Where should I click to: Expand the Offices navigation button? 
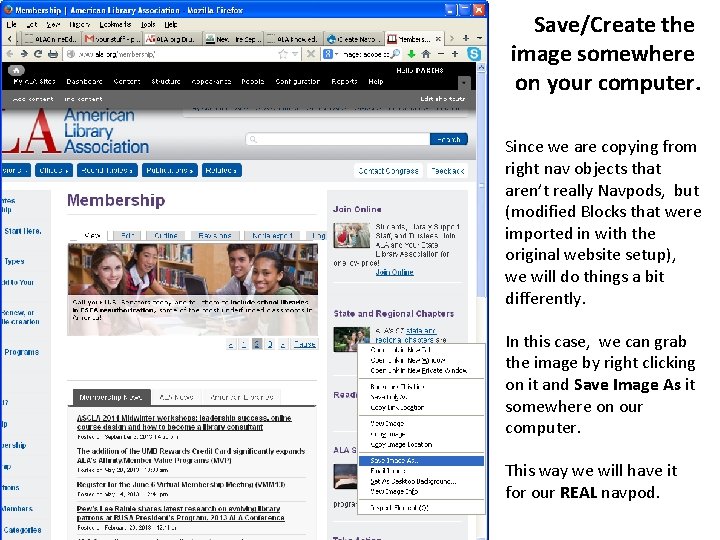pyautogui.click(x=54, y=170)
